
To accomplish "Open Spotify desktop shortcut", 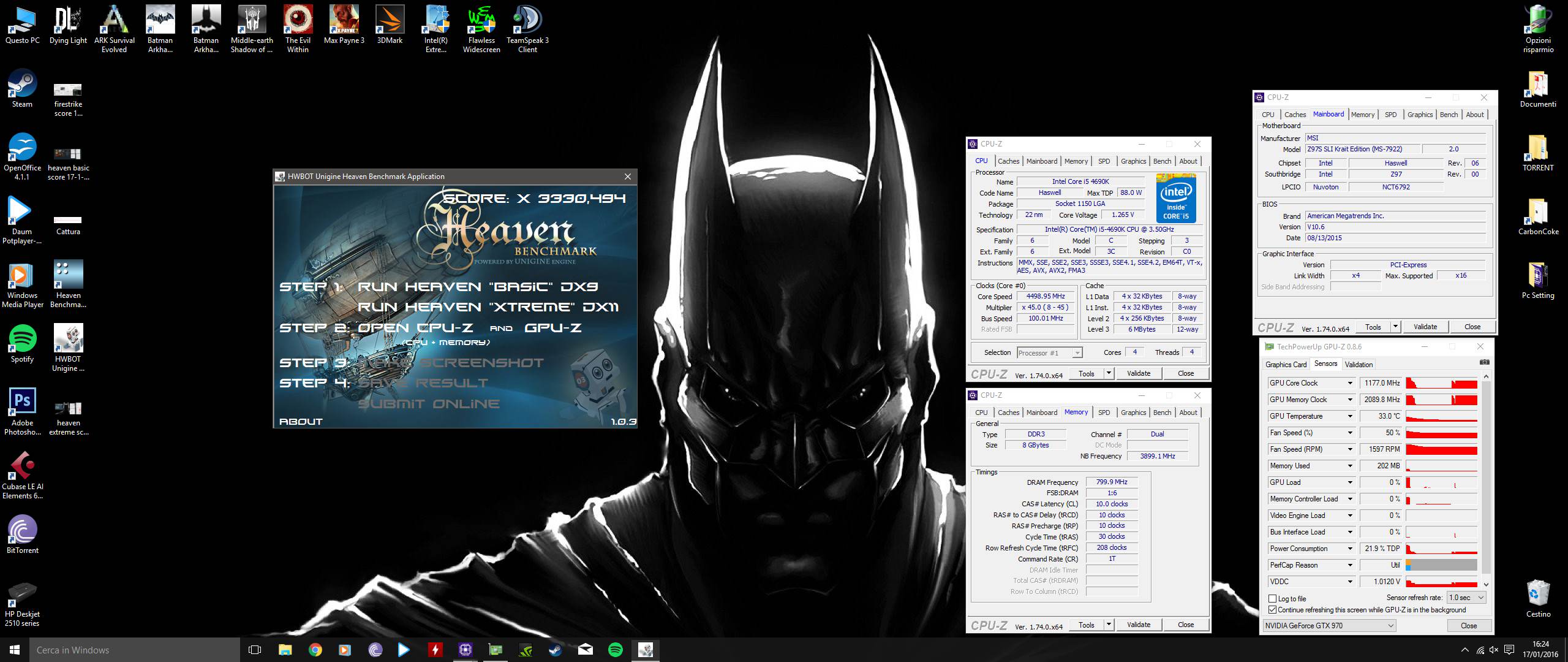I will pyautogui.click(x=22, y=344).
